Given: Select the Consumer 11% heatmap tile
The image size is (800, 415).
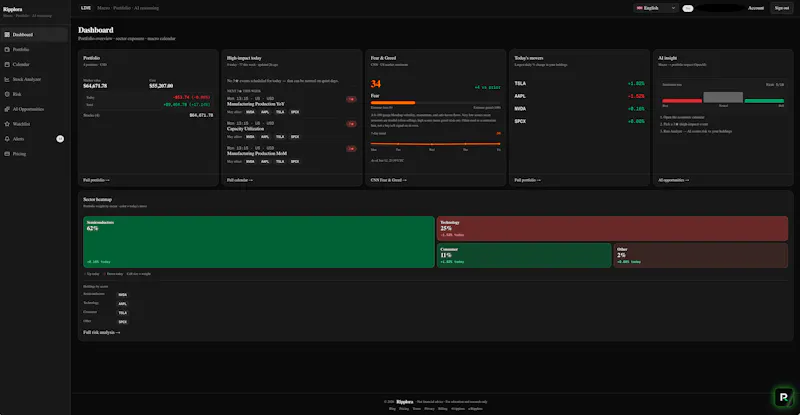Looking at the screenshot, I should 524,255.
